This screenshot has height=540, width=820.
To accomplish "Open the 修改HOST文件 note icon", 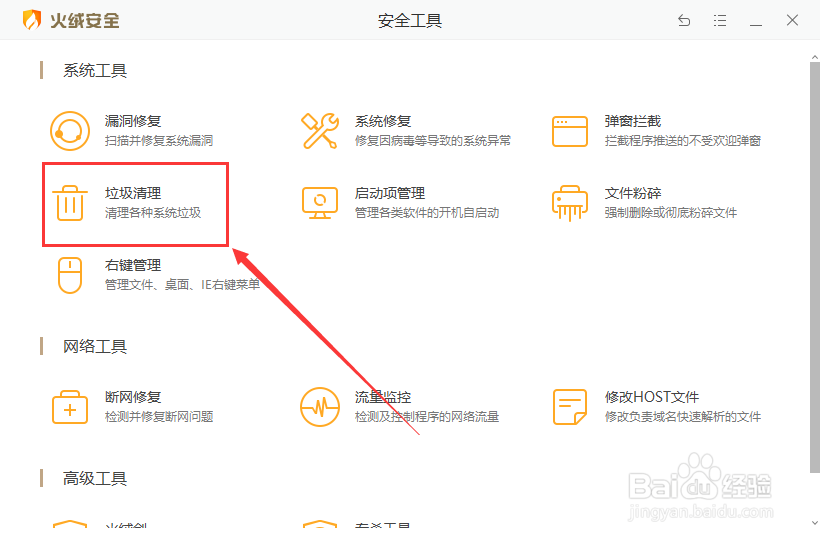I will (570, 407).
